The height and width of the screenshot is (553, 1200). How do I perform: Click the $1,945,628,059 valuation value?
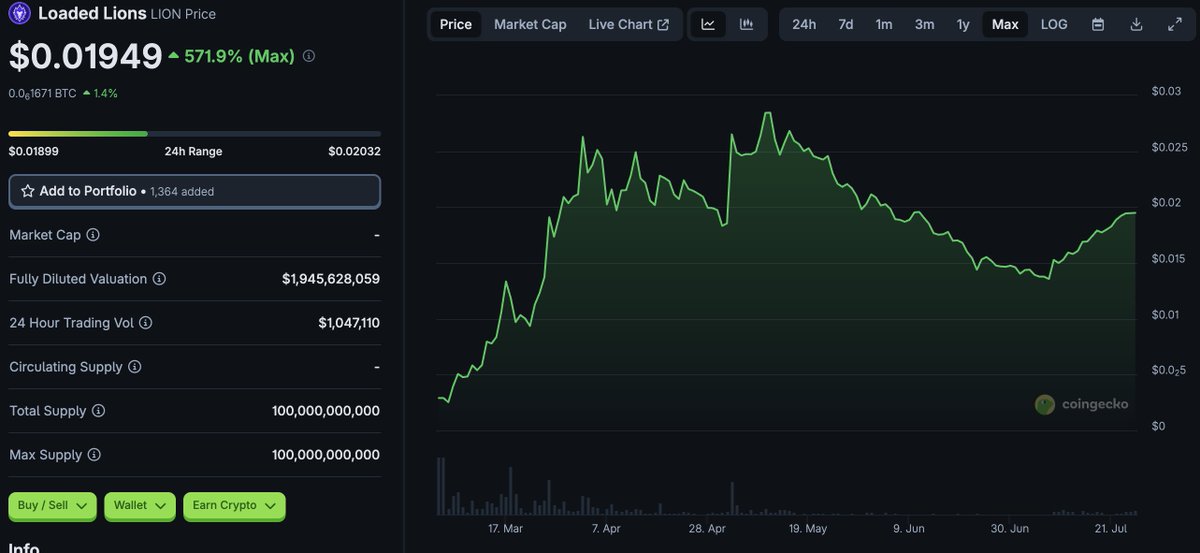pos(331,279)
